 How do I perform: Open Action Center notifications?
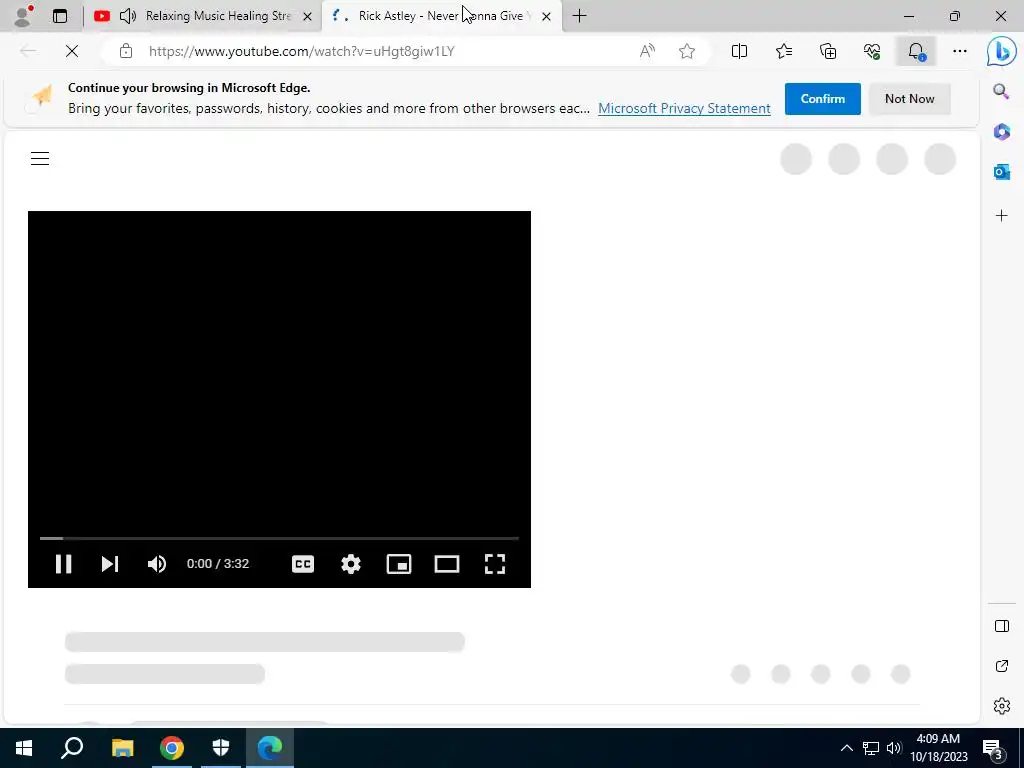[993, 748]
